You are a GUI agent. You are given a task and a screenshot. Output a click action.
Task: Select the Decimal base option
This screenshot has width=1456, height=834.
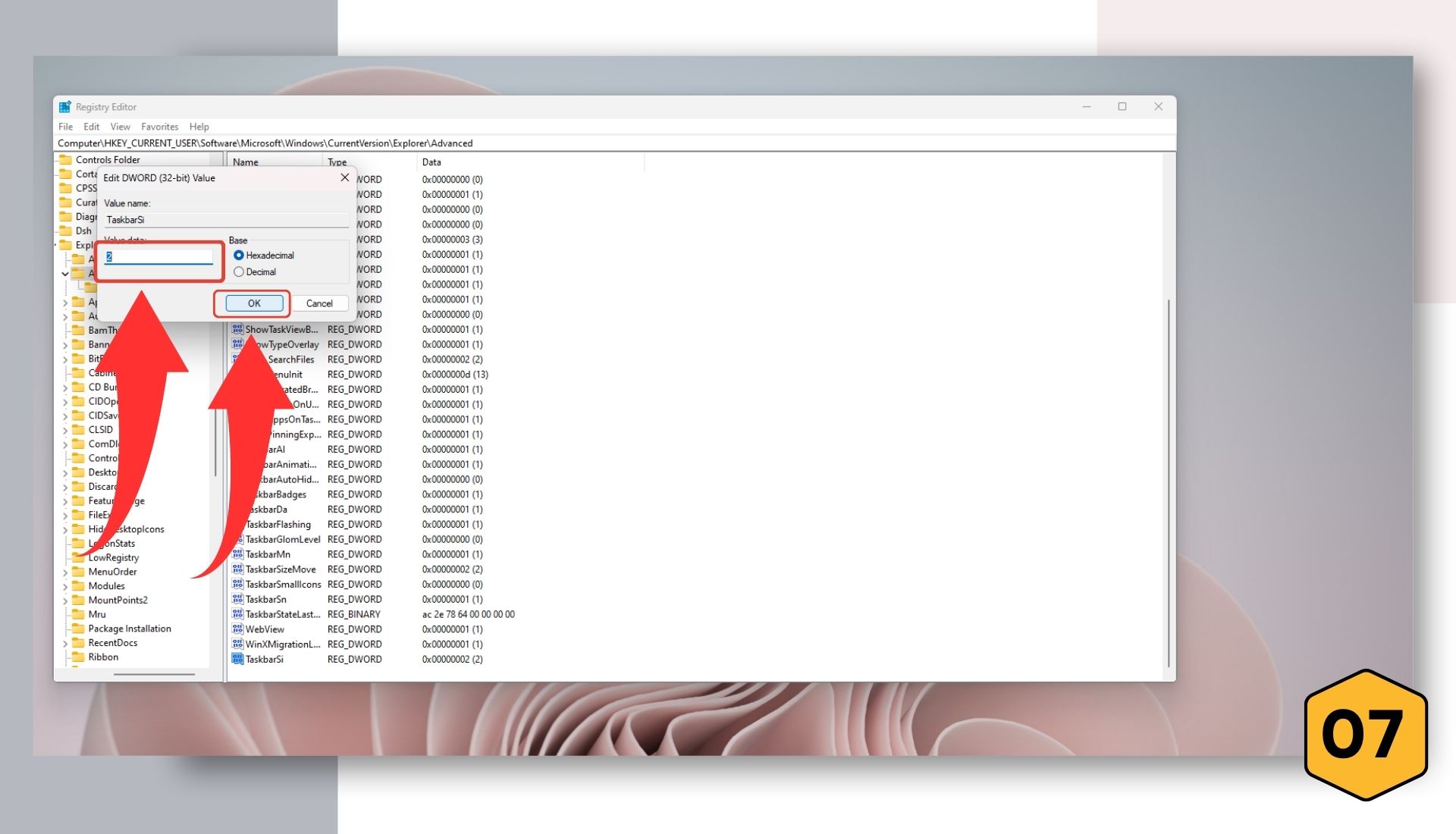click(239, 272)
